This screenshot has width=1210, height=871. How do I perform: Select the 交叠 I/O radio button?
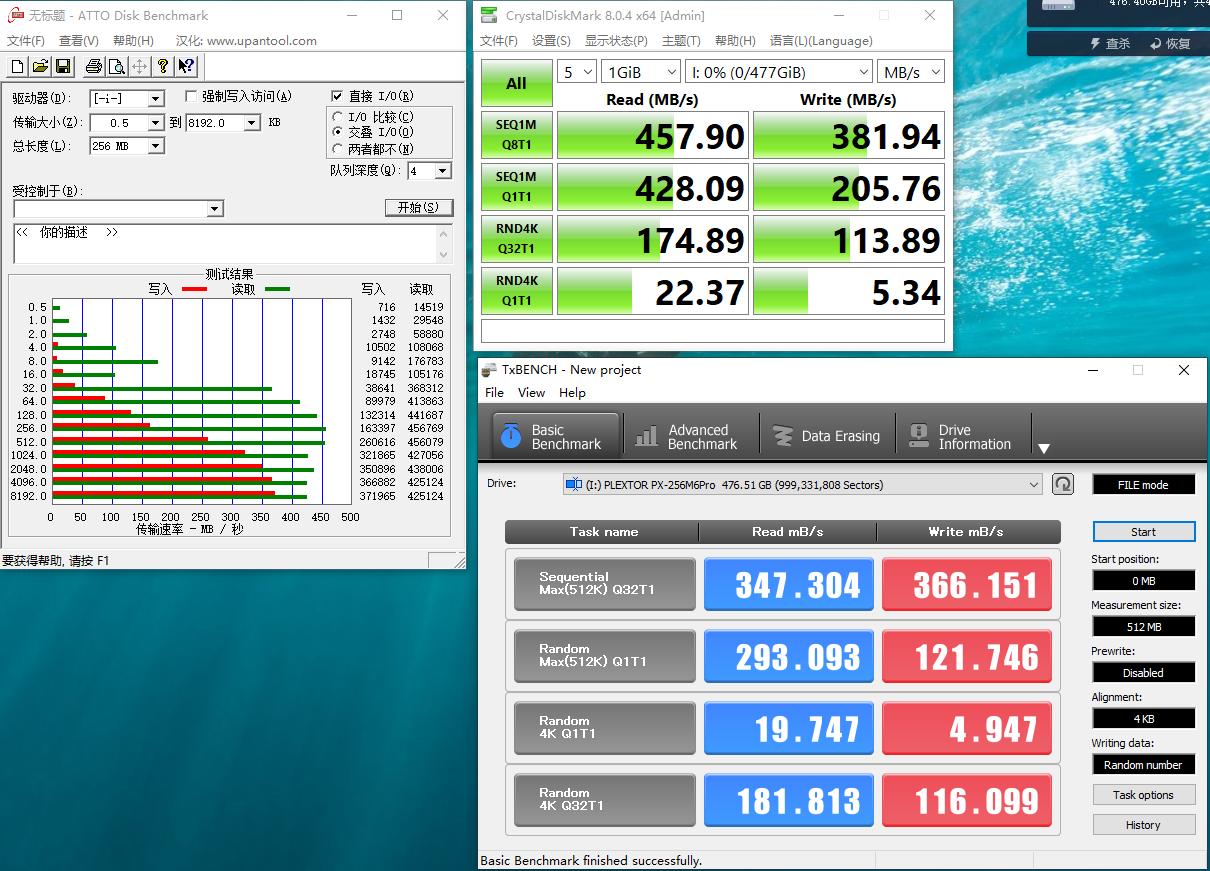338,132
